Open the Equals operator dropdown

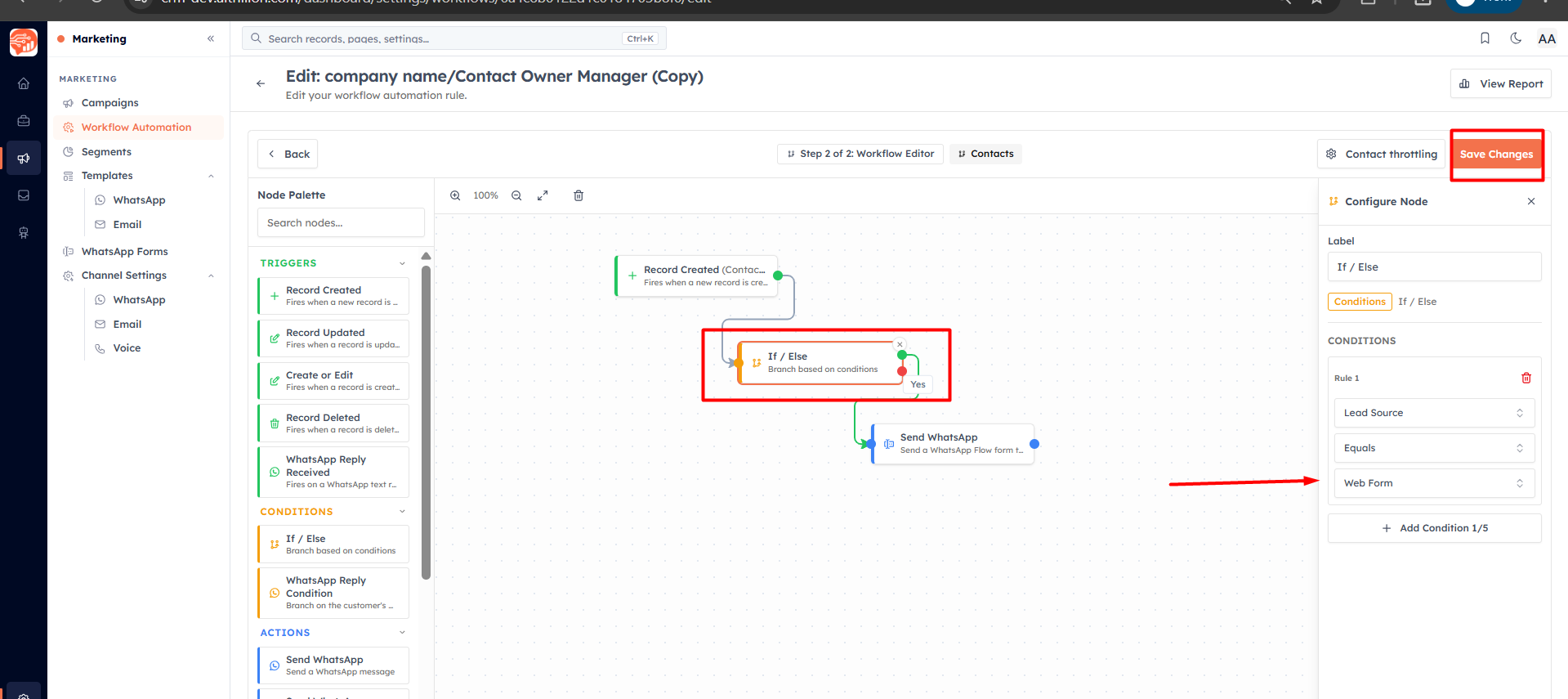[1434, 448]
